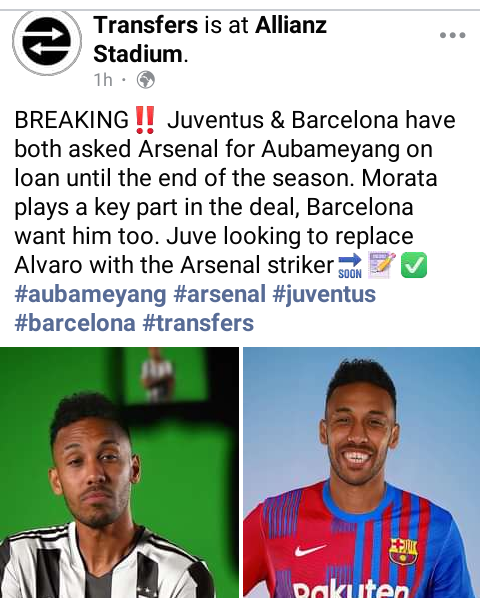
Task: Open the #transfers hashtag
Action: 198,323
